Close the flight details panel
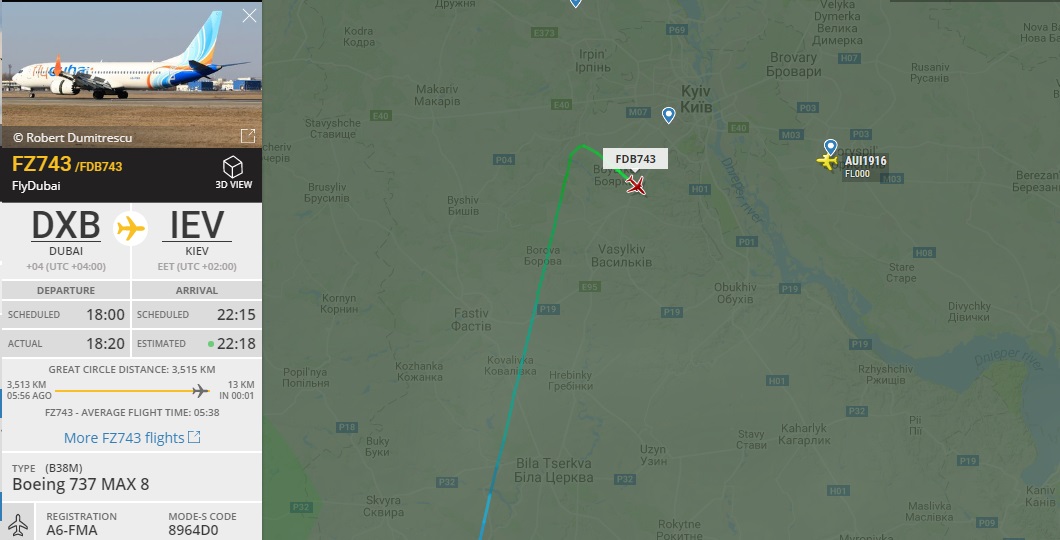Screen dimensions: 1060x540 (x=249, y=16)
